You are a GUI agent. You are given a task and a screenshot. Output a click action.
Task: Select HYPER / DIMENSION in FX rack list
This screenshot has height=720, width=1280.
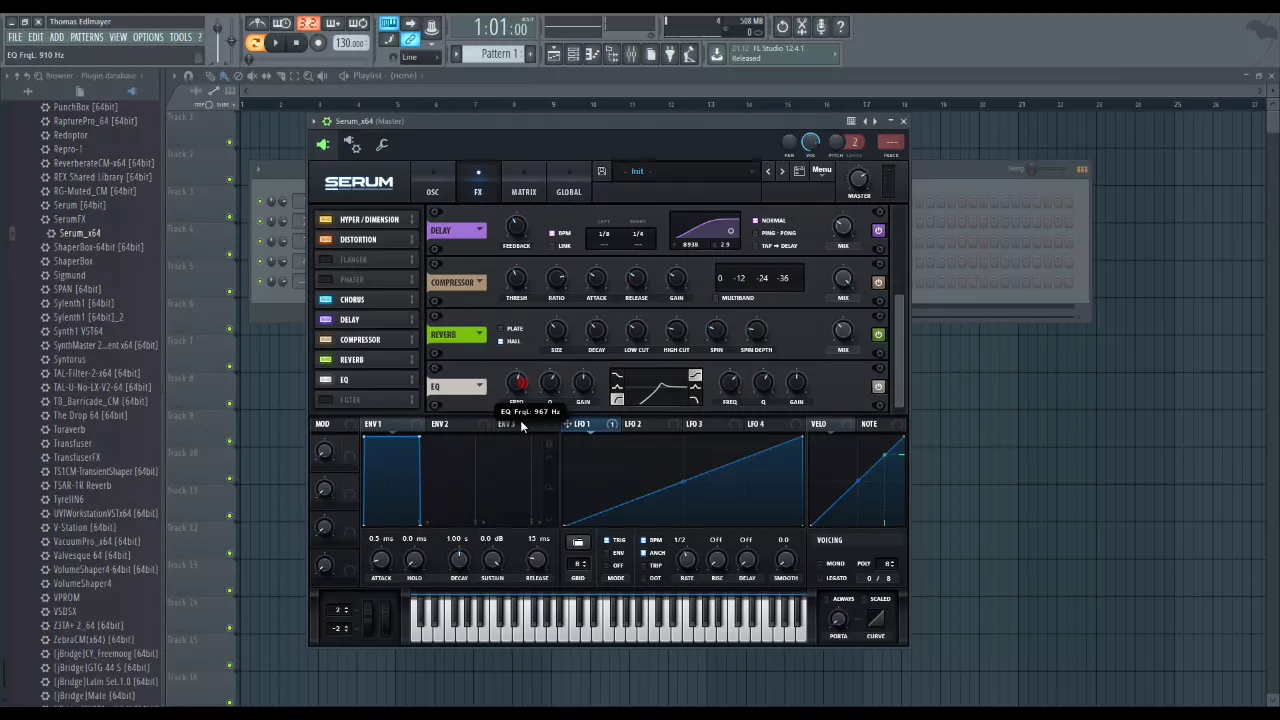click(x=366, y=220)
